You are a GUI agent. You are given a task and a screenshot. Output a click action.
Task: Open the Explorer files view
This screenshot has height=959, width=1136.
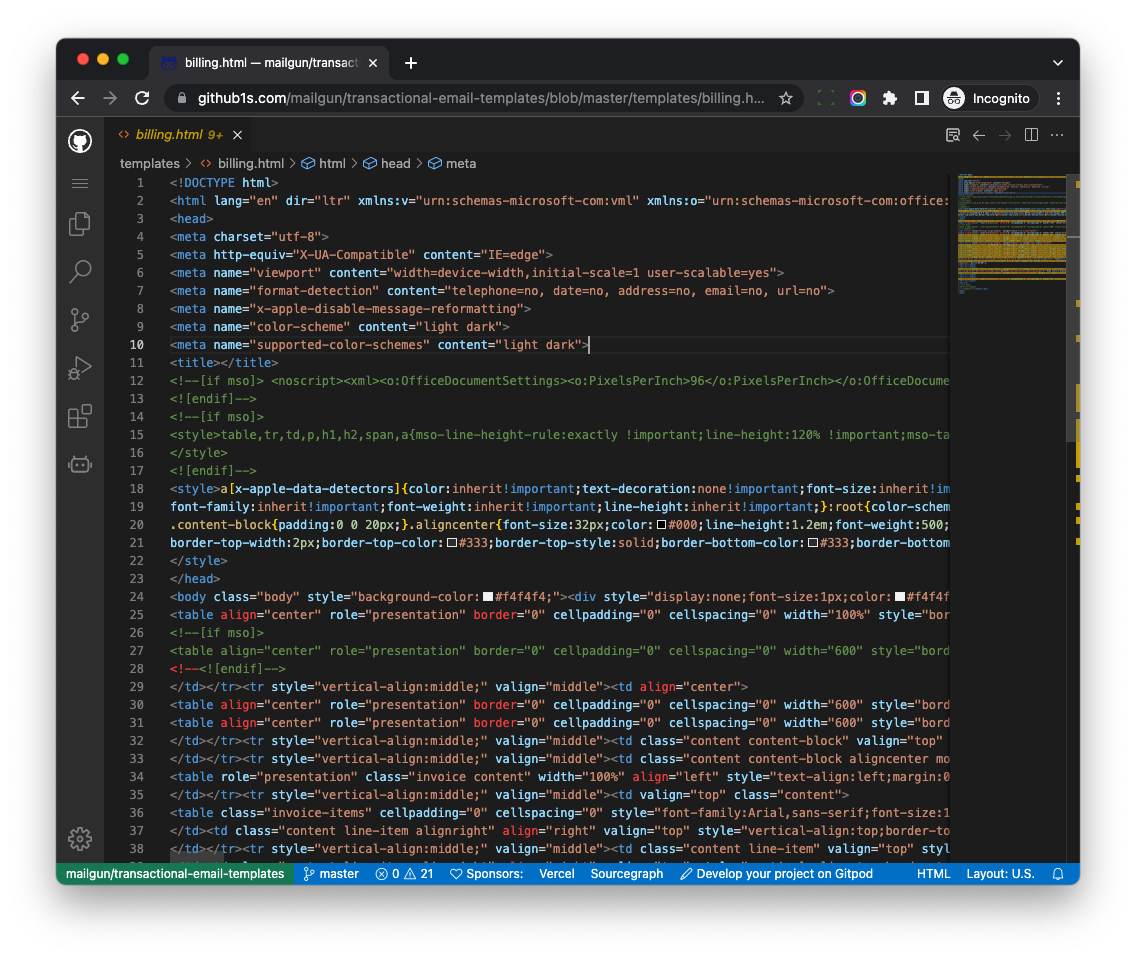tap(80, 224)
